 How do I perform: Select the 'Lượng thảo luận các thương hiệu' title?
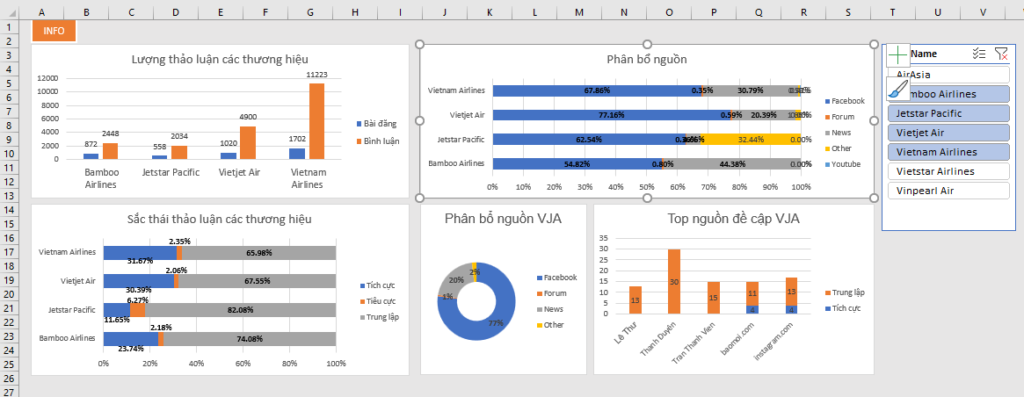pyautogui.click(x=219, y=59)
